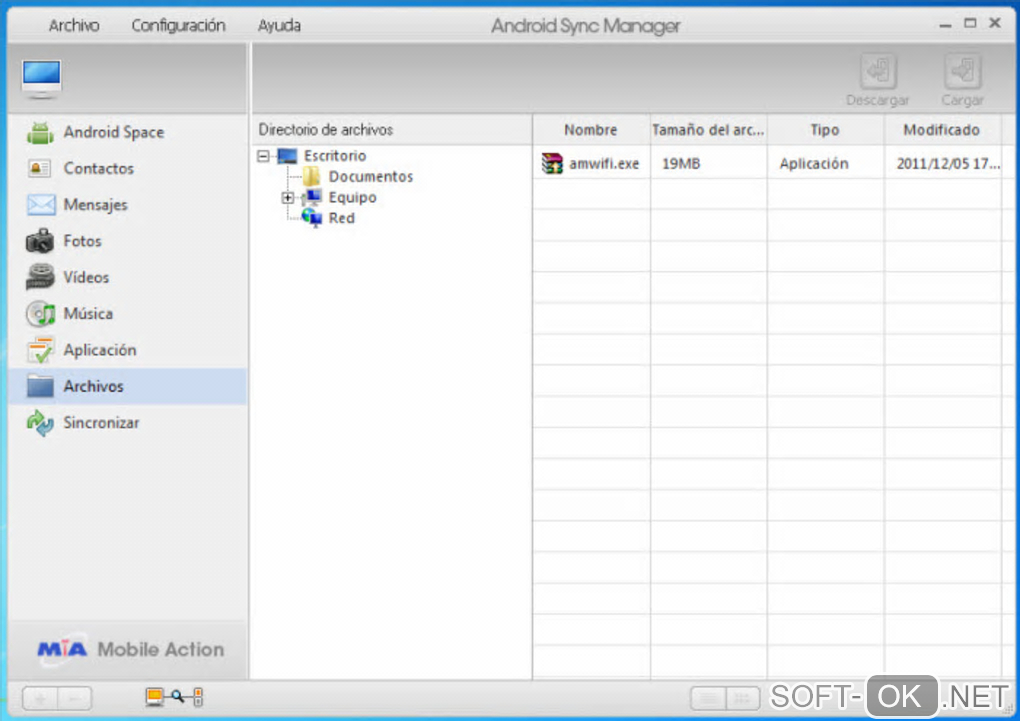The image size is (1020, 721).
Task: Minimize the Android Sync Manager window
Action: [946, 25]
